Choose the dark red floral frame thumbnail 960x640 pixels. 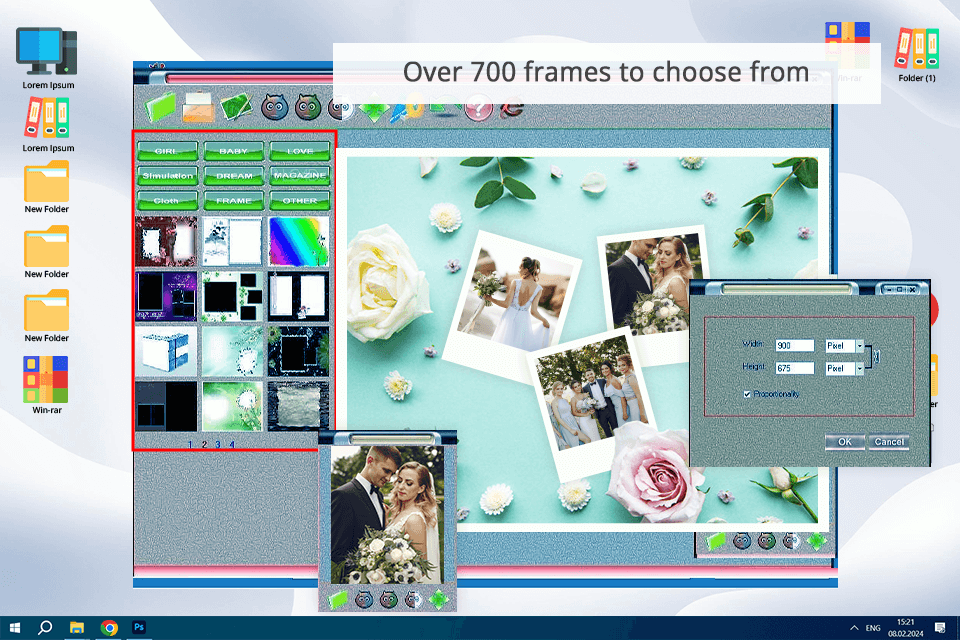pyautogui.click(x=166, y=241)
